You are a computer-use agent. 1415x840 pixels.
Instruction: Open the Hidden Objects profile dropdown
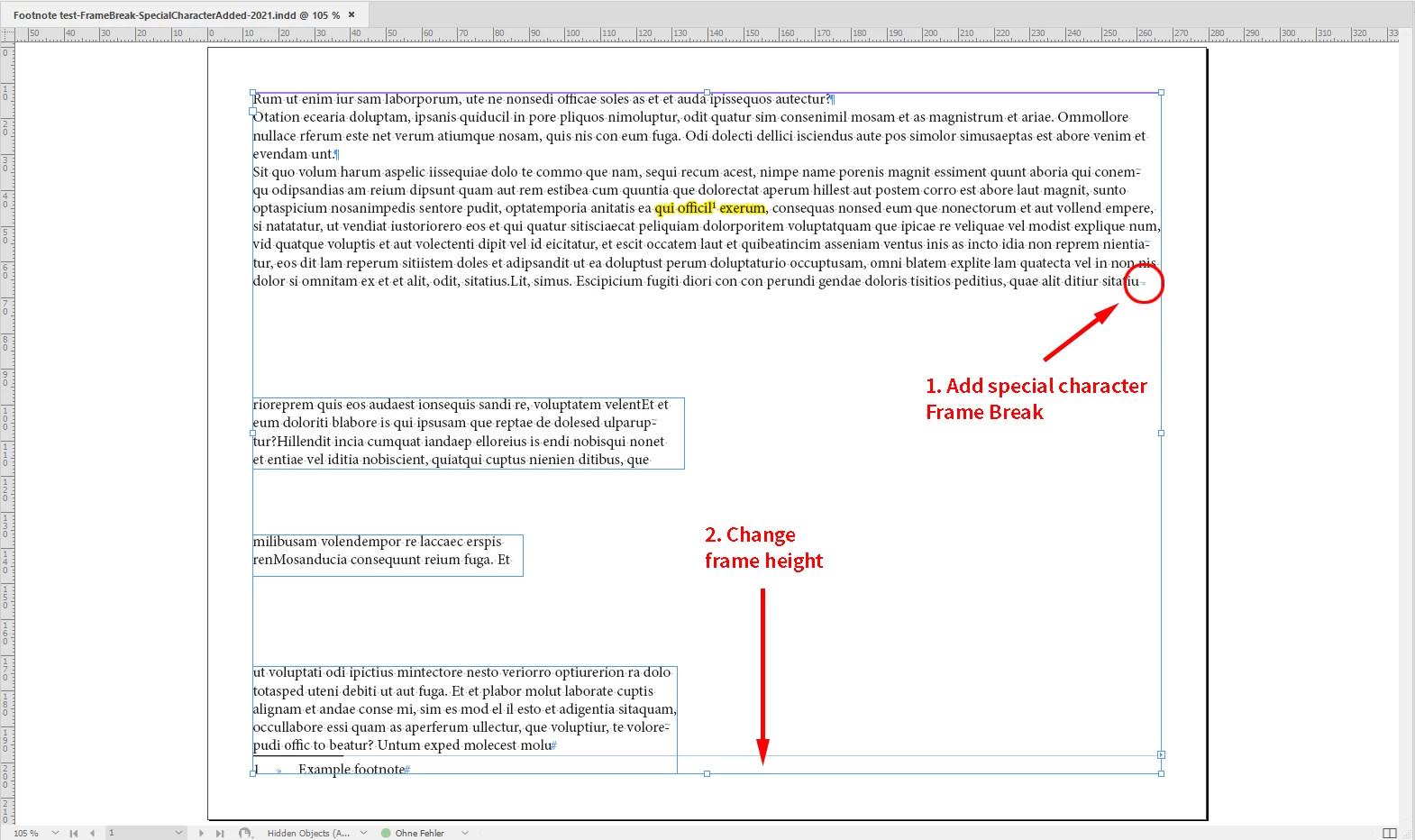[x=363, y=833]
